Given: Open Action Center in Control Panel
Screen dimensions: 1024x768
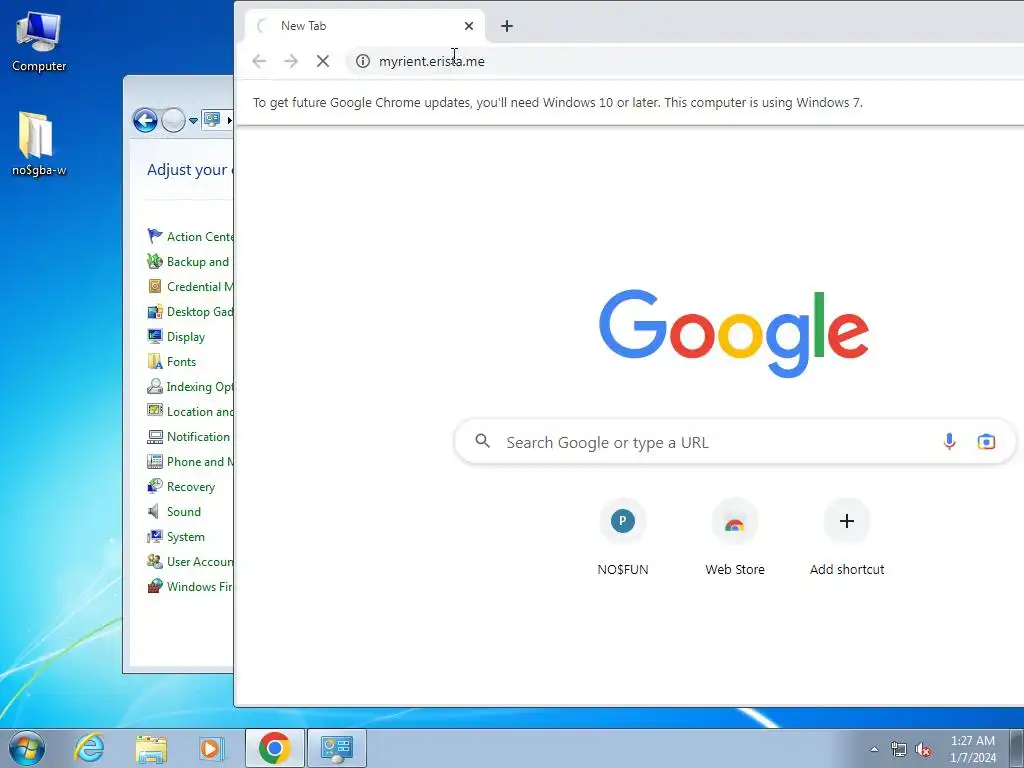Looking at the screenshot, I should [190, 236].
